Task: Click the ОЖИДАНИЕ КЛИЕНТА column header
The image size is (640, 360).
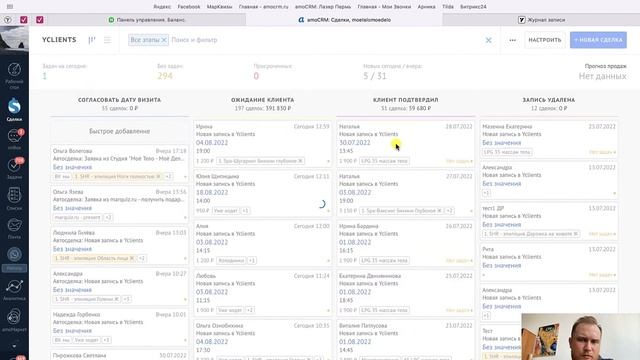Action: tap(262, 100)
